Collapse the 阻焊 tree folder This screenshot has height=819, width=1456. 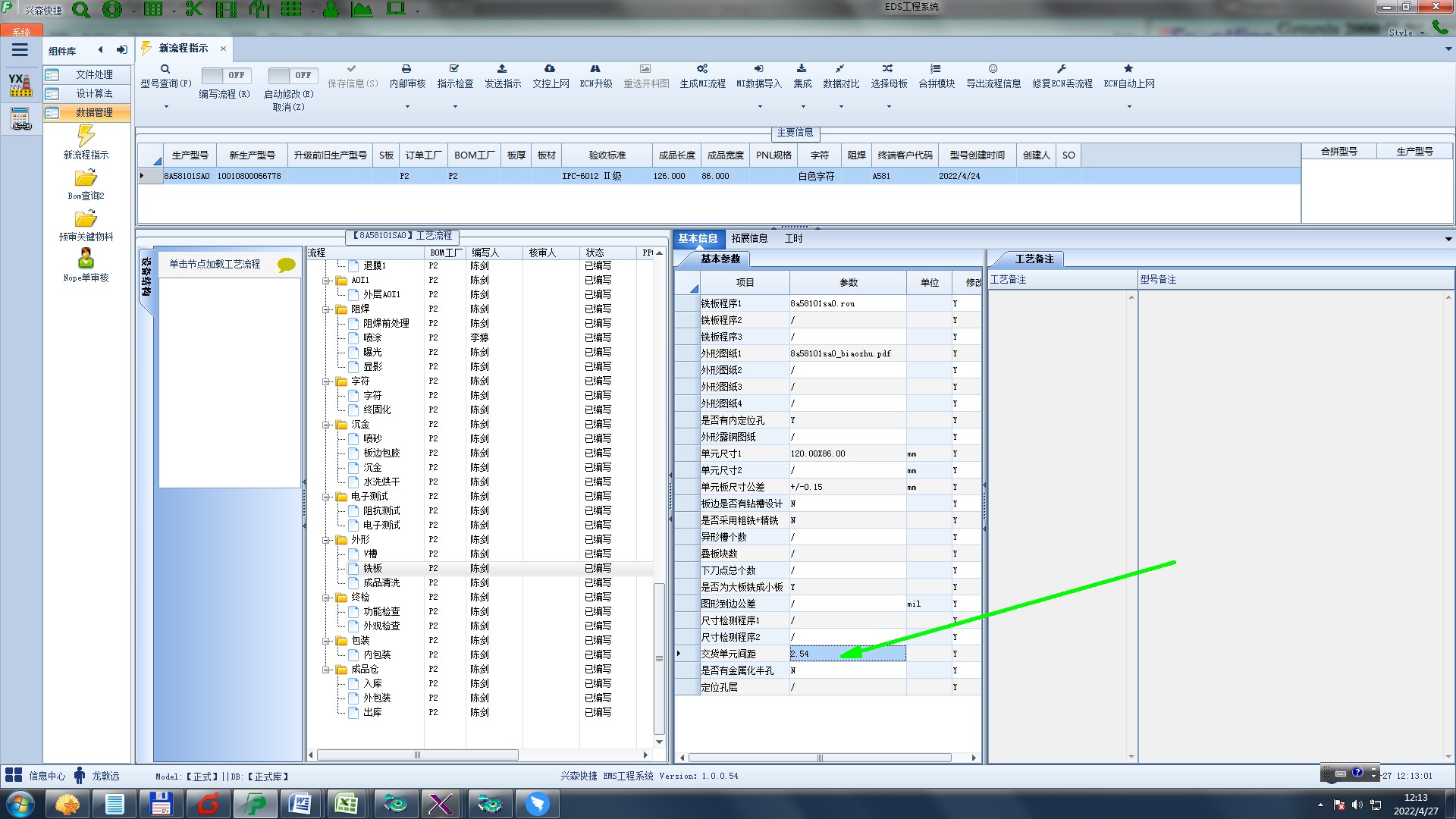326,309
